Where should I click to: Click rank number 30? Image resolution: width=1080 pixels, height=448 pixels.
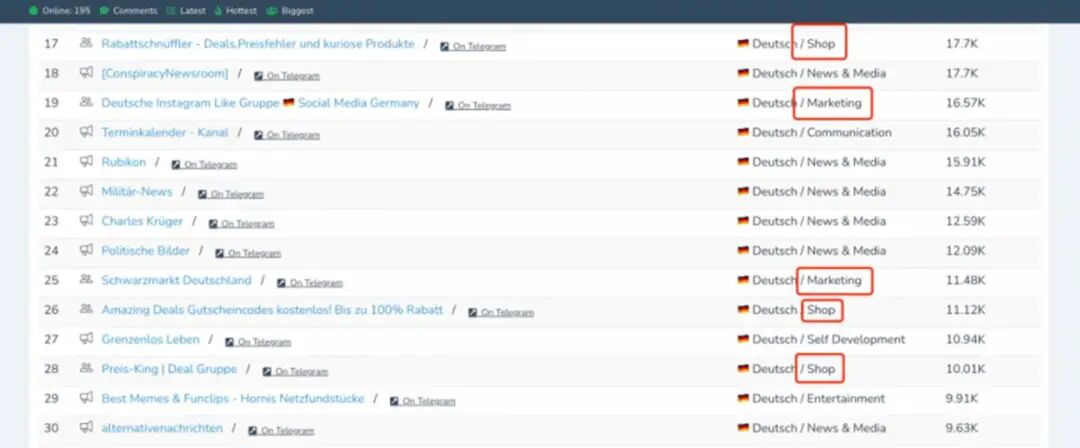(x=52, y=429)
